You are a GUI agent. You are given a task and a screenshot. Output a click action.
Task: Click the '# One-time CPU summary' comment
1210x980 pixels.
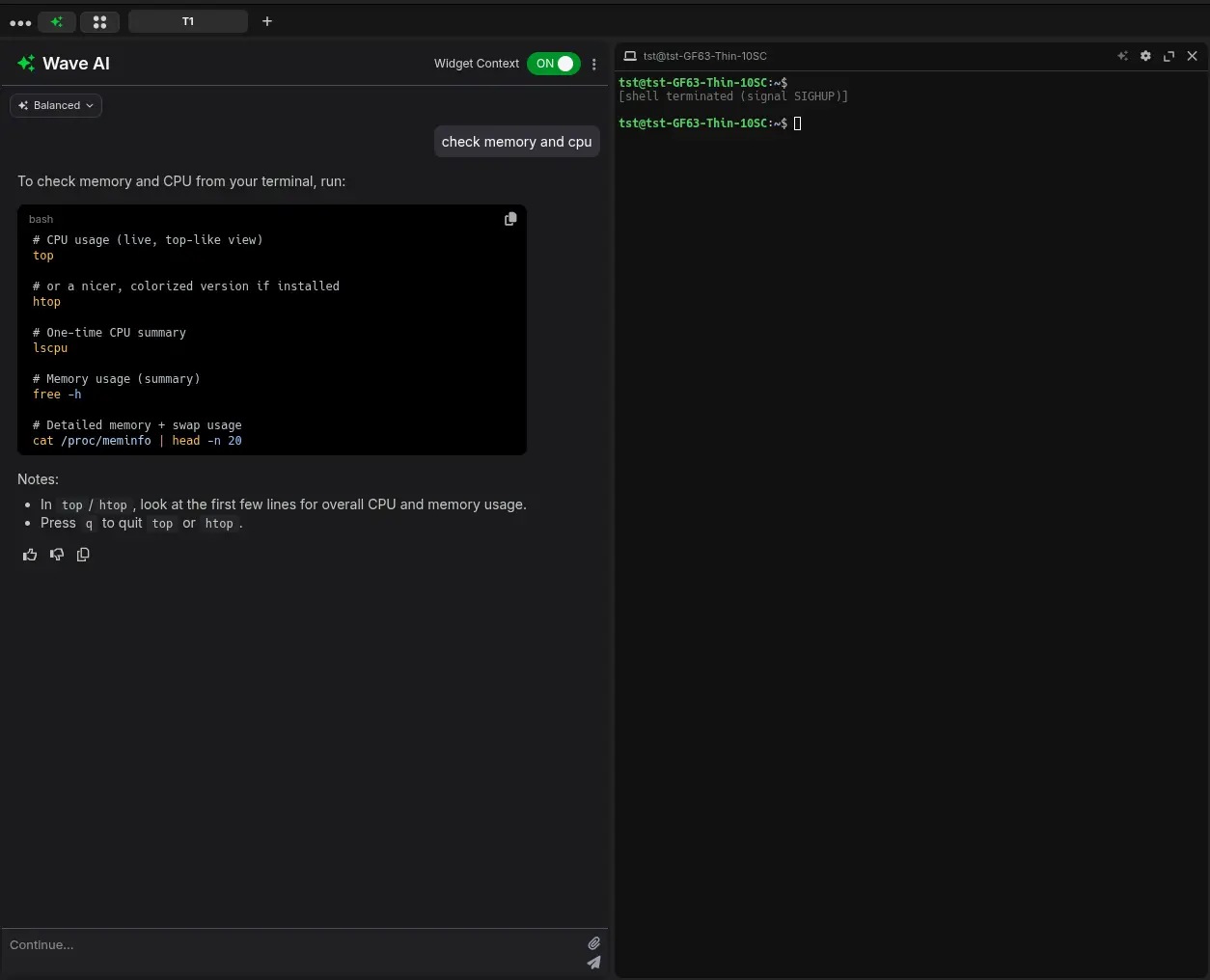pyautogui.click(x=109, y=333)
